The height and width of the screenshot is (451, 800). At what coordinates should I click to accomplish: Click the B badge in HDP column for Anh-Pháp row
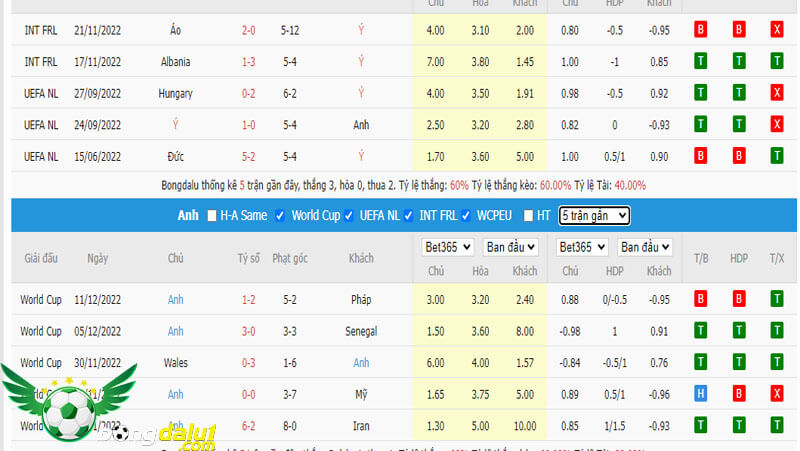738,299
